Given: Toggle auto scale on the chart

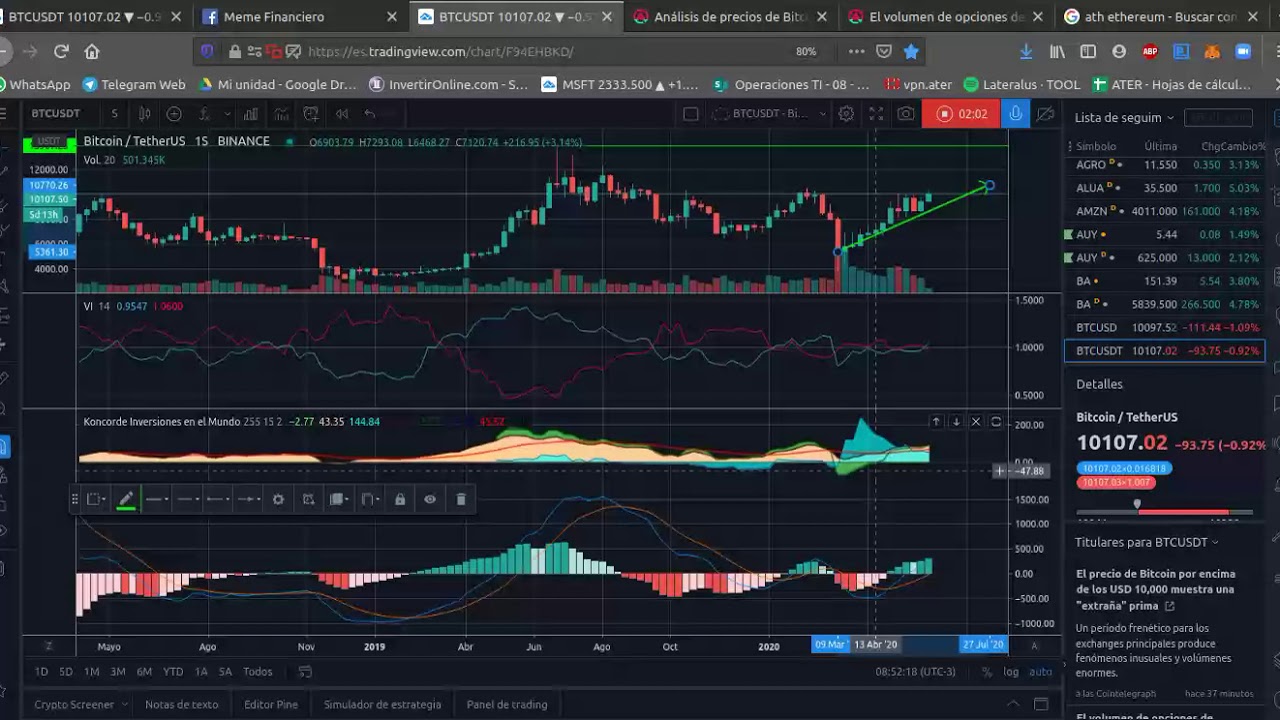Looking at the screenshot, I should (1041, 672).
